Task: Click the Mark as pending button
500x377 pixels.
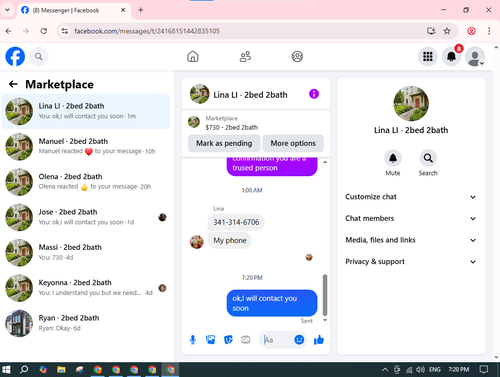Action: [224, 143]
